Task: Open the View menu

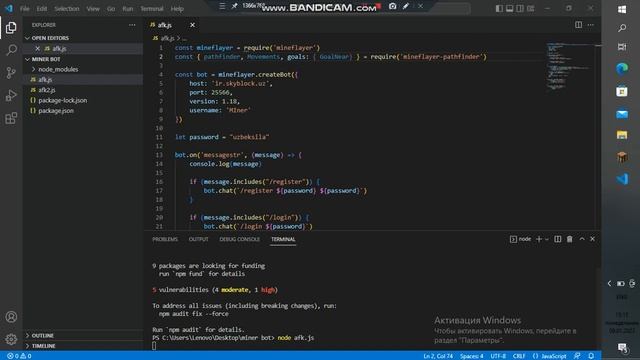Action: click(x=93, y=9)
